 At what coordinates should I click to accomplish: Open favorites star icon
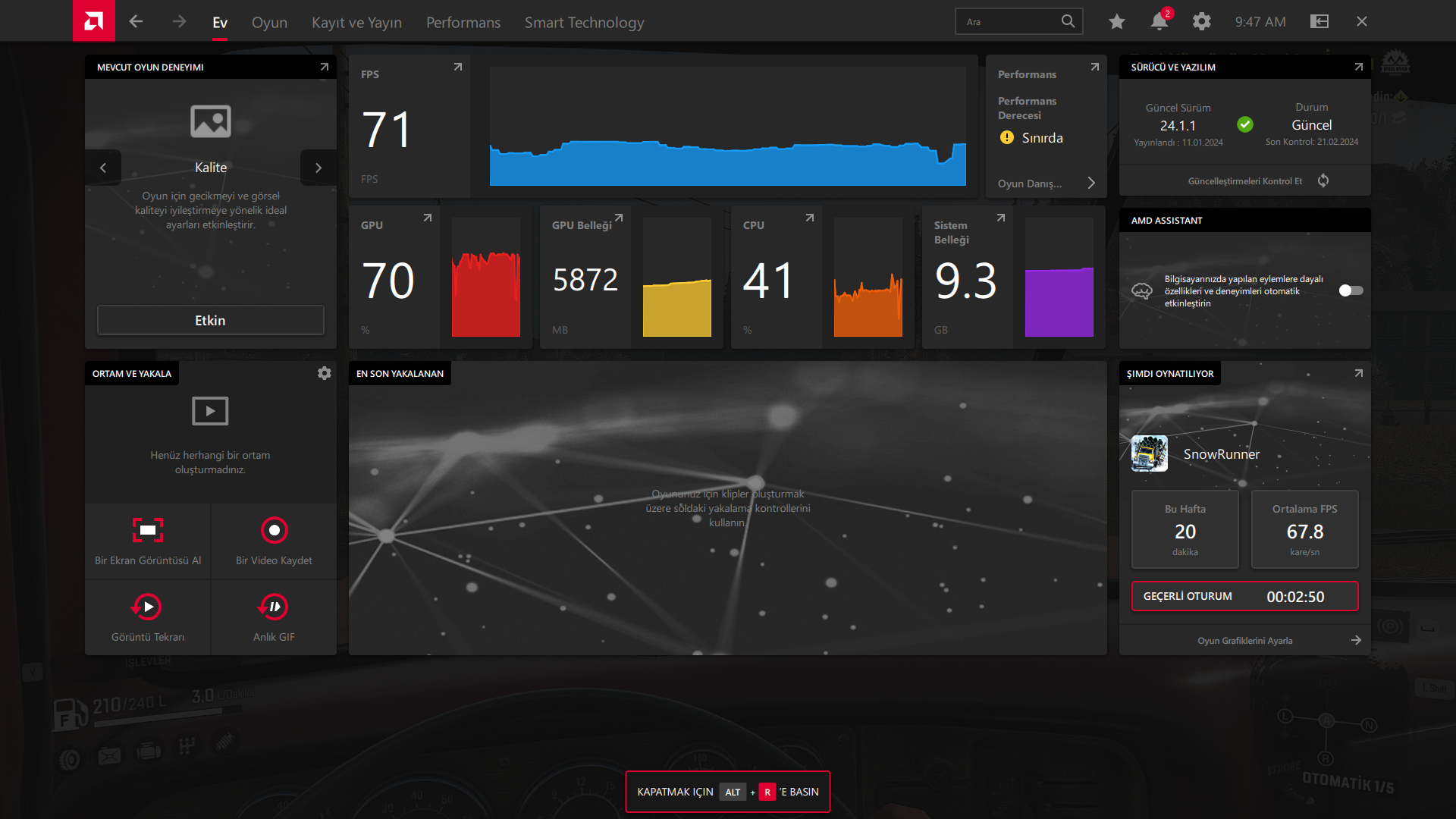1116,21
